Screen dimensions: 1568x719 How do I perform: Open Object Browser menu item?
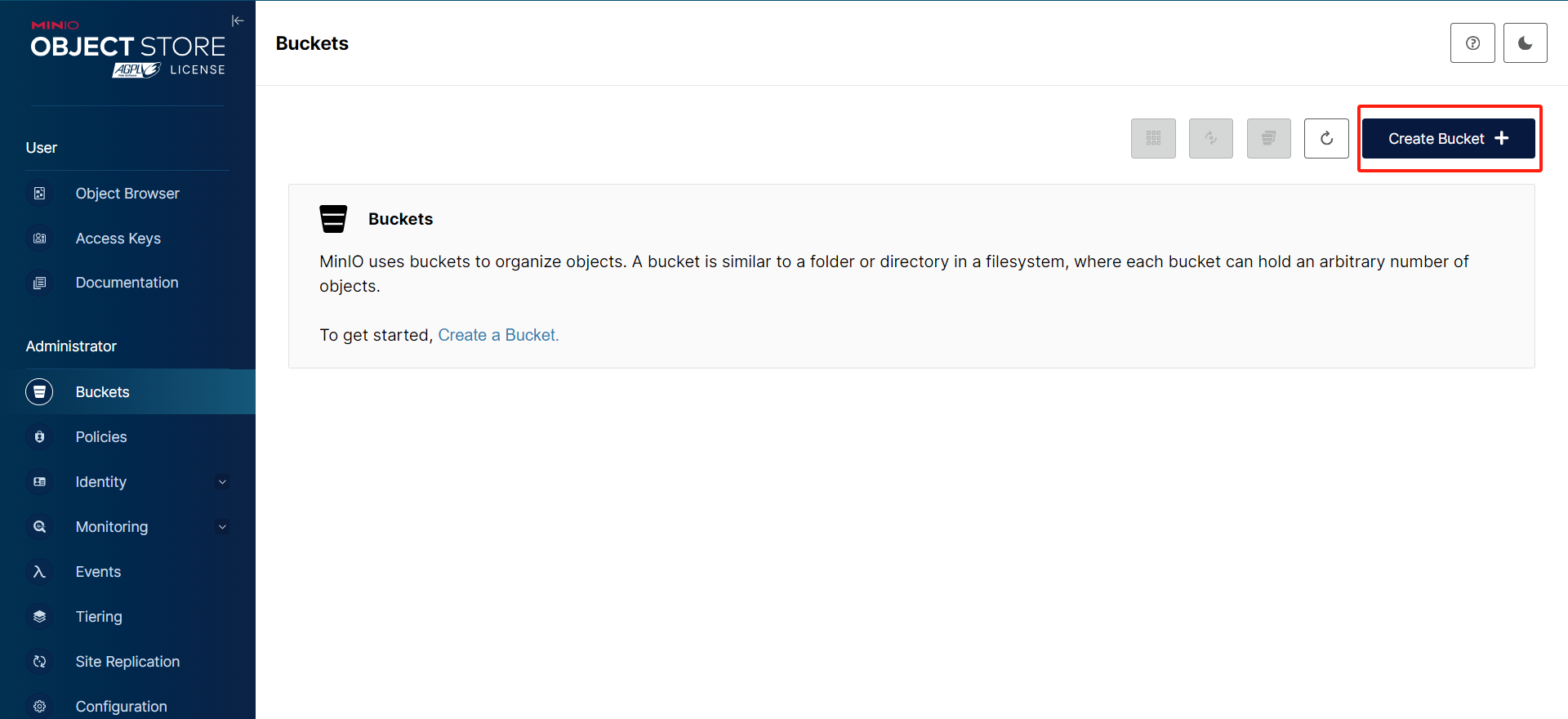tap(127, 194)
